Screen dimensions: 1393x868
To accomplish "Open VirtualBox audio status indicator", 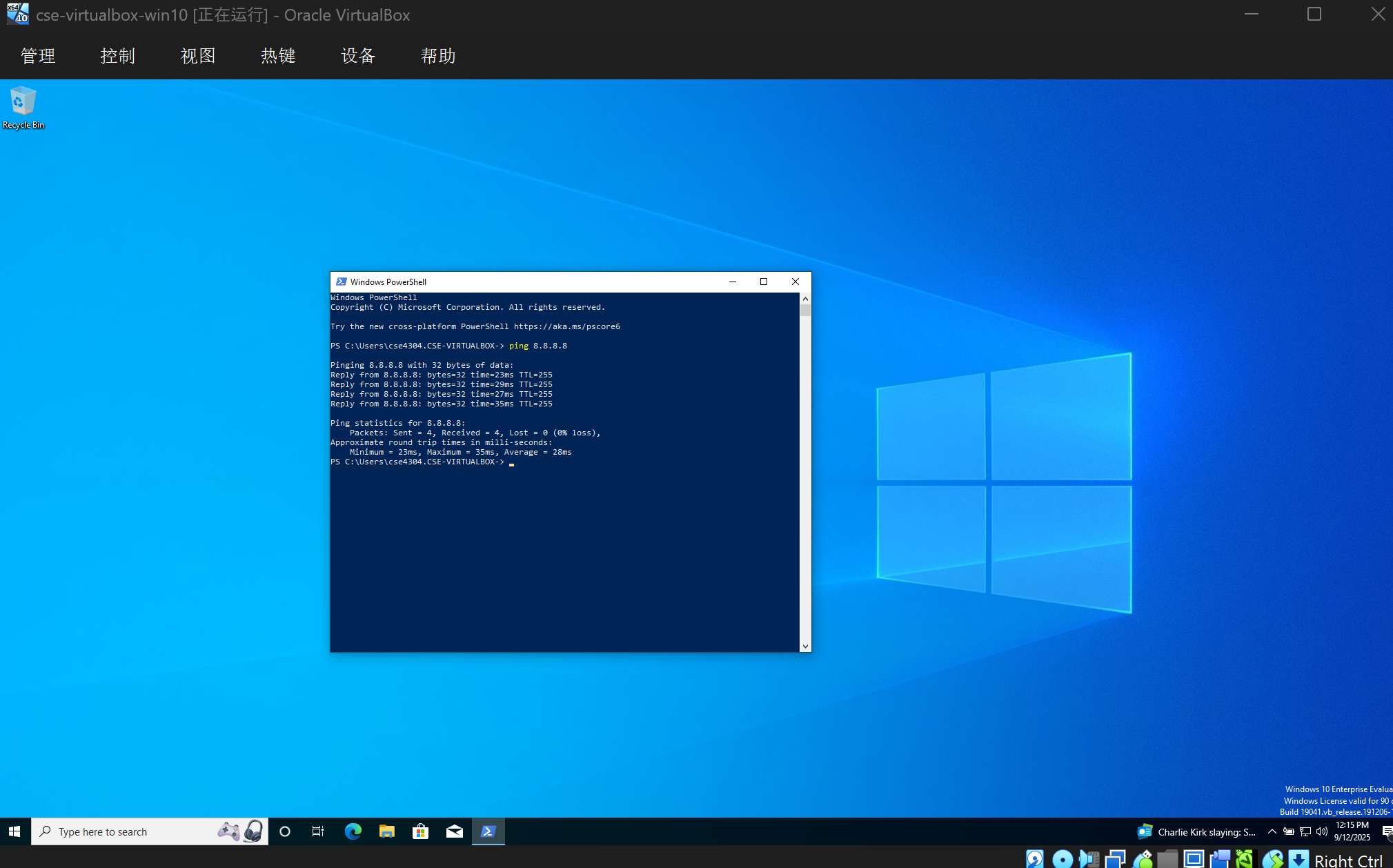I will pos(1089,858).
